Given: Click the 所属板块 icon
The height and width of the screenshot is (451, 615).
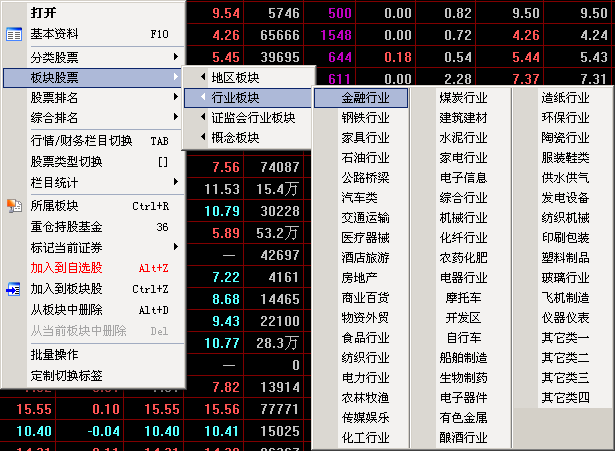Looking at the screenshot, I should pos(14,206).
